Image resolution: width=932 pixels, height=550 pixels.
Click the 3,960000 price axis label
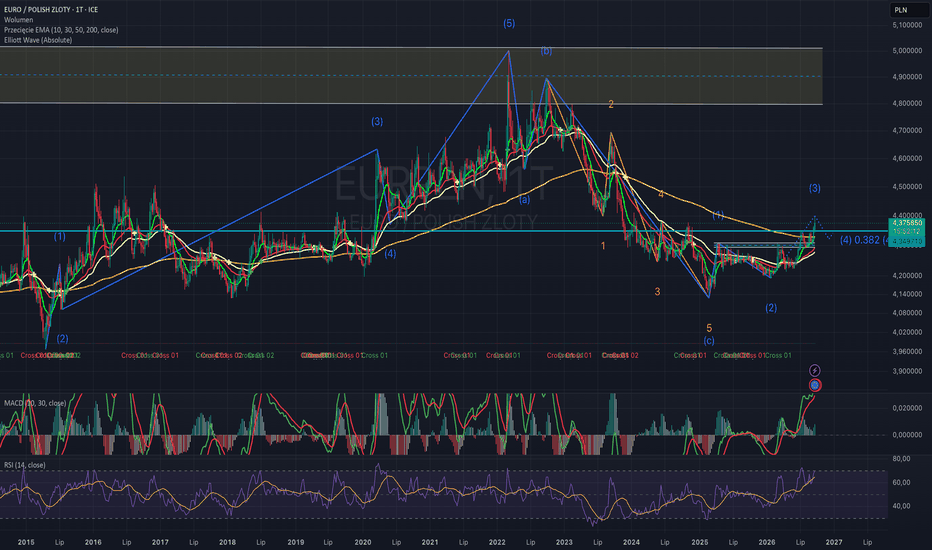pos(907,351)
